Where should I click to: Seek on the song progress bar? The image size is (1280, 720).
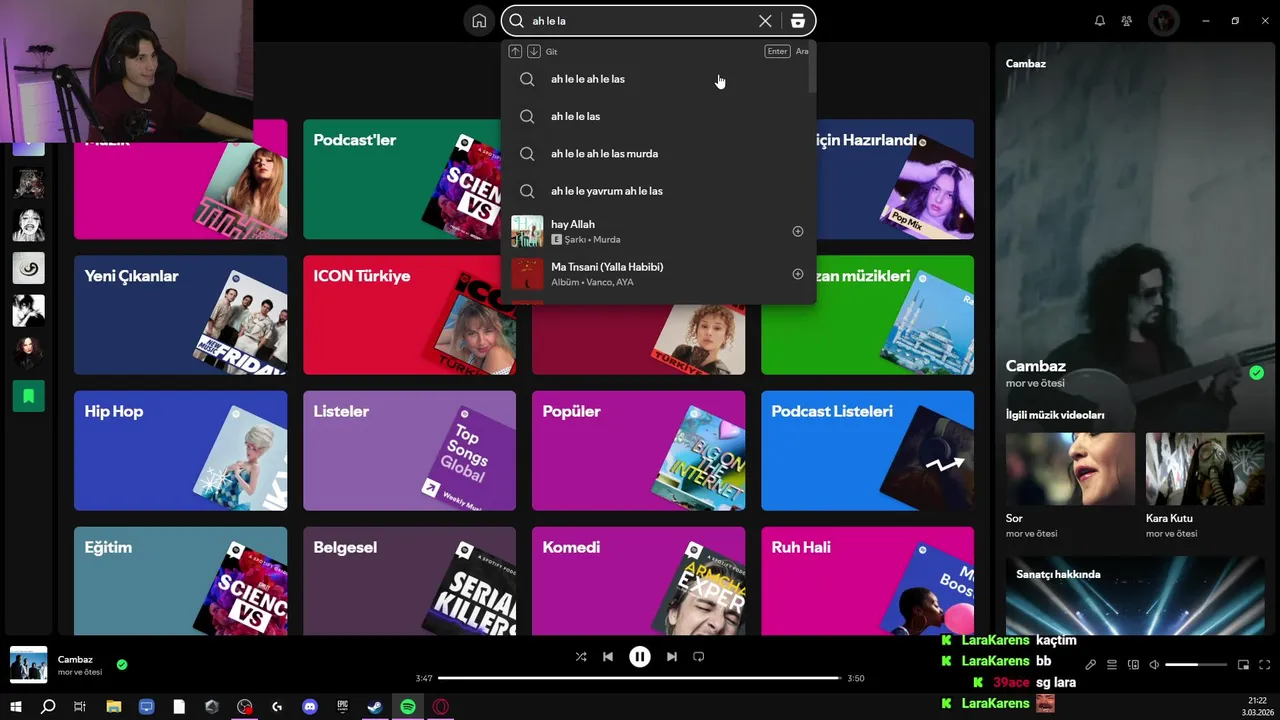coord(639,678)
